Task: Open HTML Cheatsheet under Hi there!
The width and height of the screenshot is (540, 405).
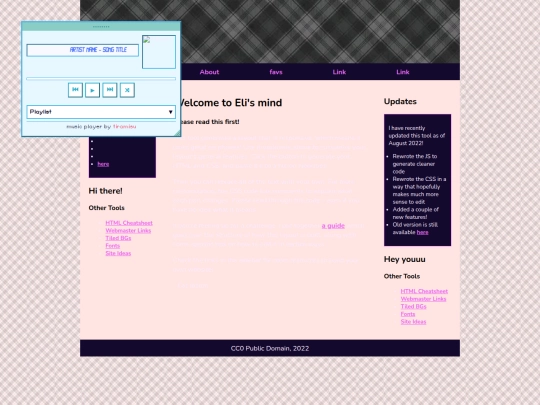Action: coord(129,223)
